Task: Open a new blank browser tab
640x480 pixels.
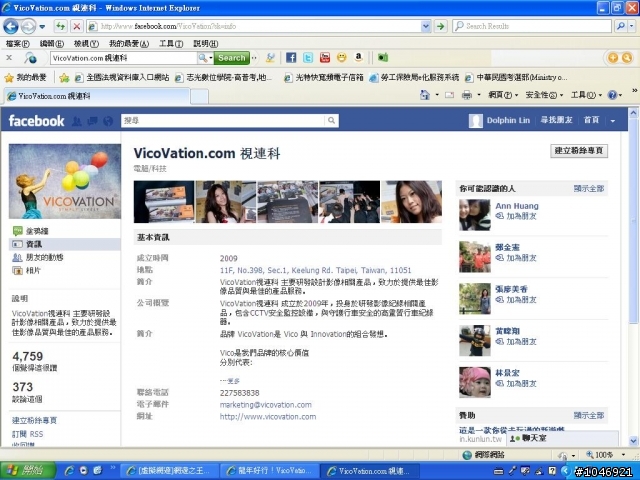Action: (x=200, y=97)
